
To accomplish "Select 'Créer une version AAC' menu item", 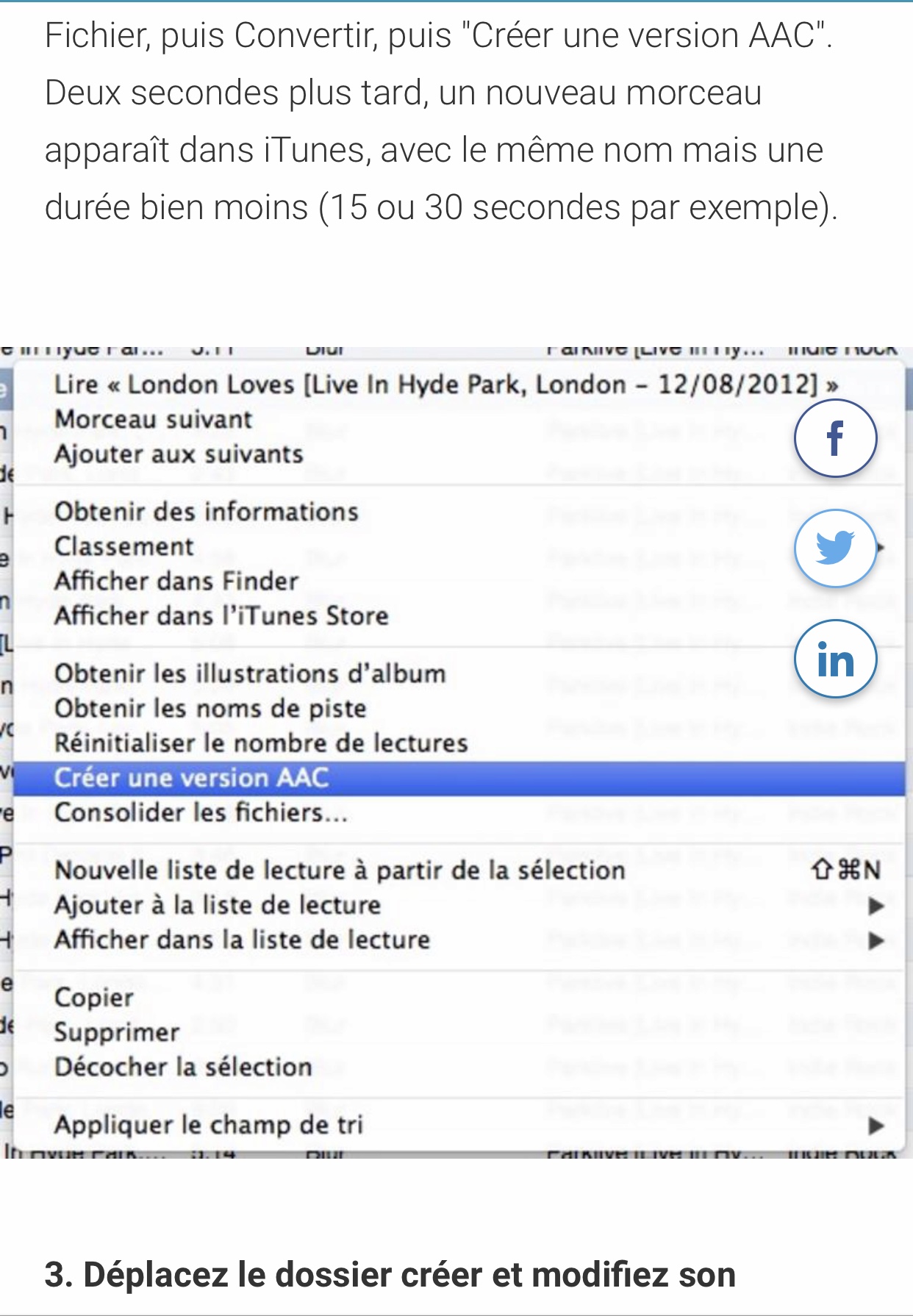I will click(x=191, y=778).
